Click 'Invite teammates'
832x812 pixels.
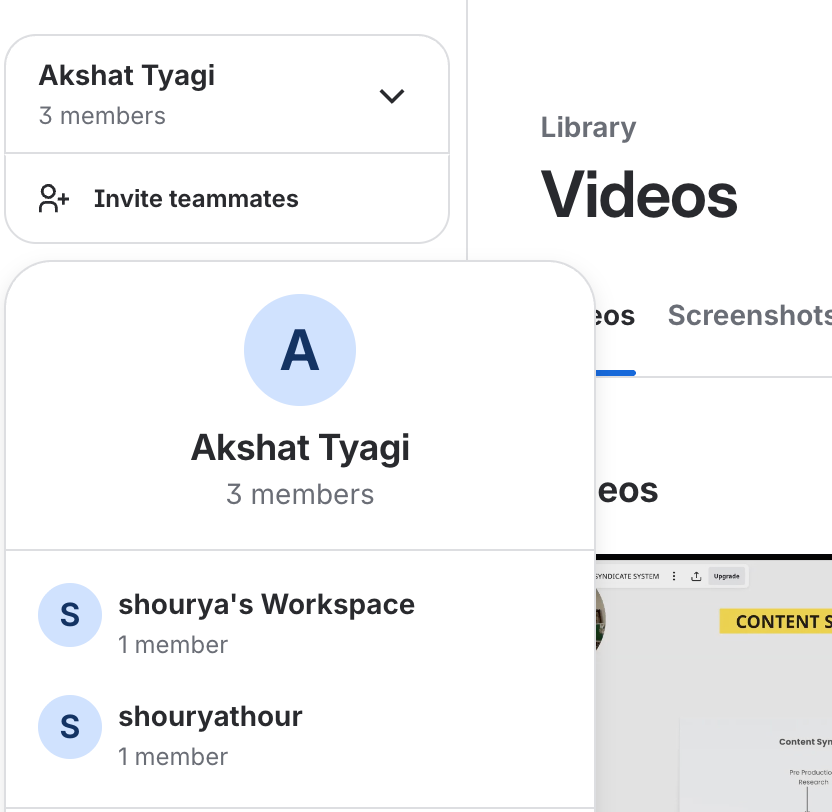196,198
